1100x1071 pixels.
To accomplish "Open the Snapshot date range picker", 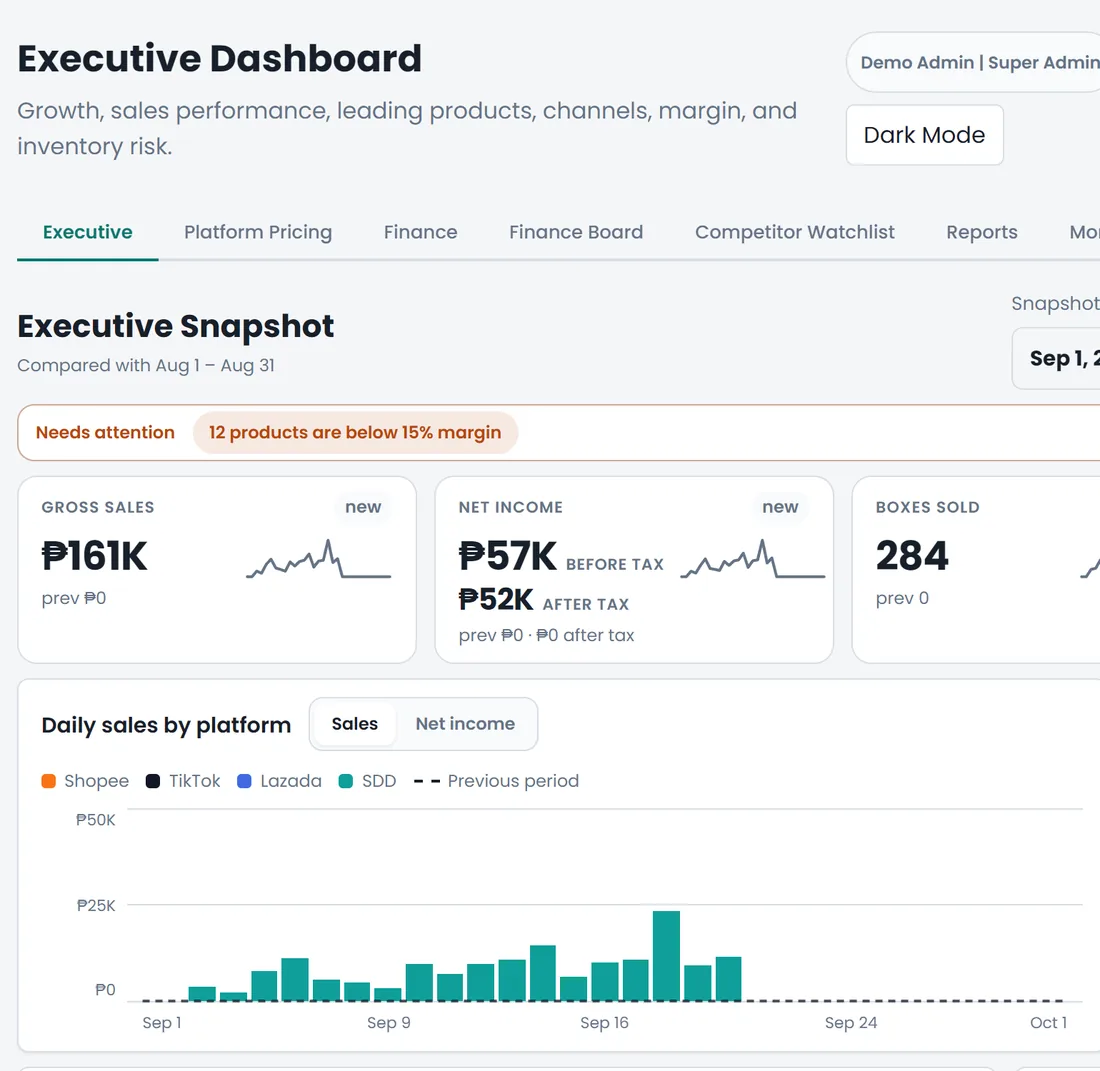I will (x=1057, y=358).
